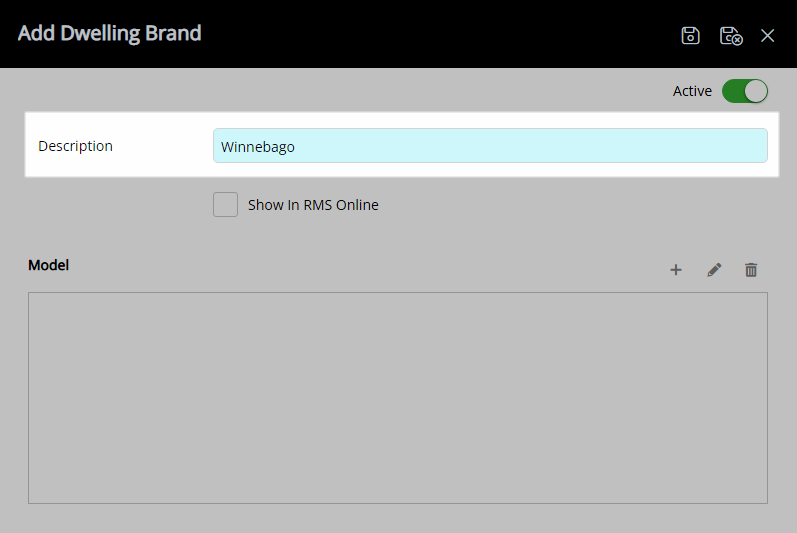
Task: Focus the Description input field
Action: (490, 146)
